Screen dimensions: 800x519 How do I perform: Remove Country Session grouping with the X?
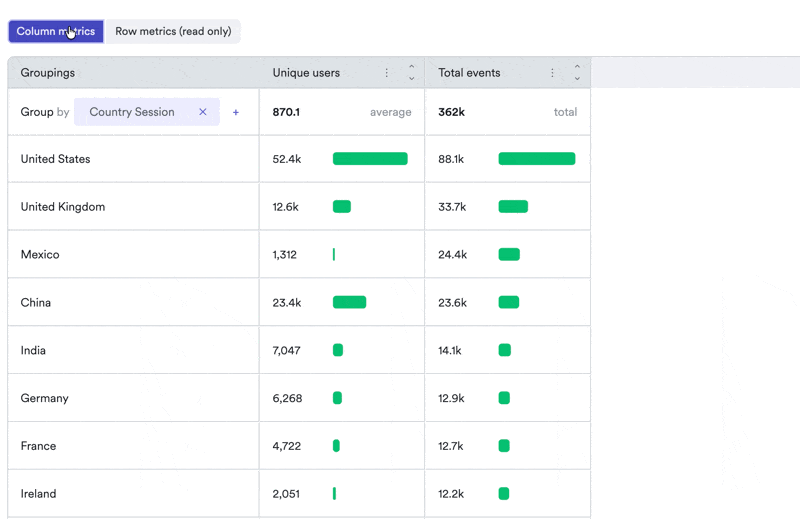[203, 112]
